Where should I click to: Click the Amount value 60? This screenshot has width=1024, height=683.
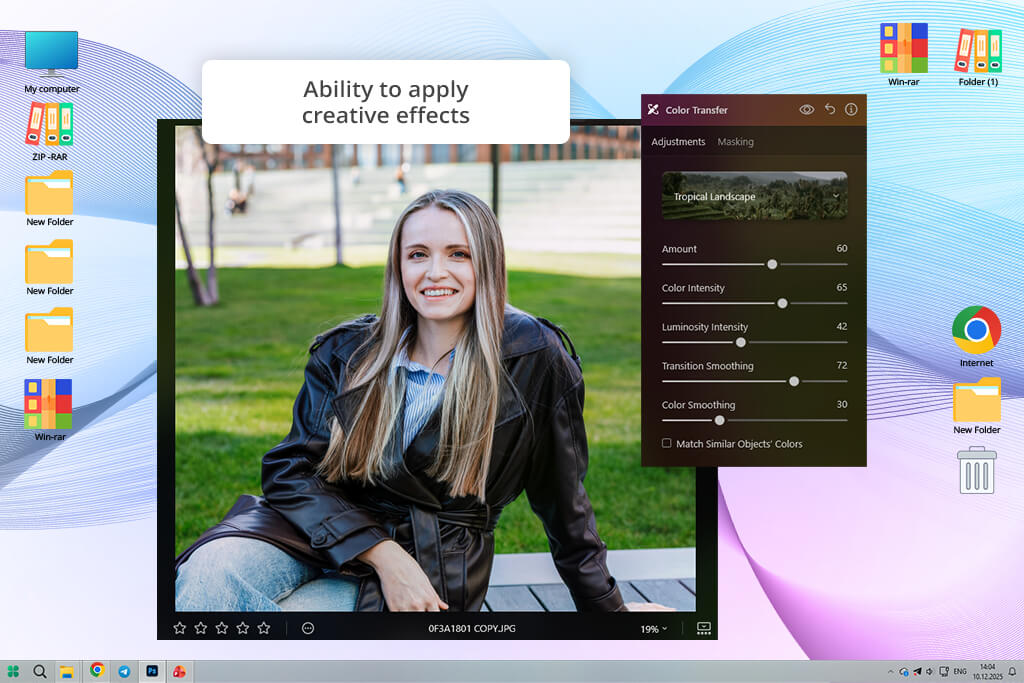(842, 249)
